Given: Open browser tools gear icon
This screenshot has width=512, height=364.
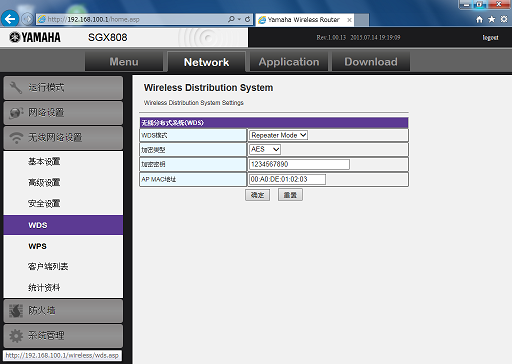Looking at the screenshot, I should pyautogui.click(x=504, y=19).
